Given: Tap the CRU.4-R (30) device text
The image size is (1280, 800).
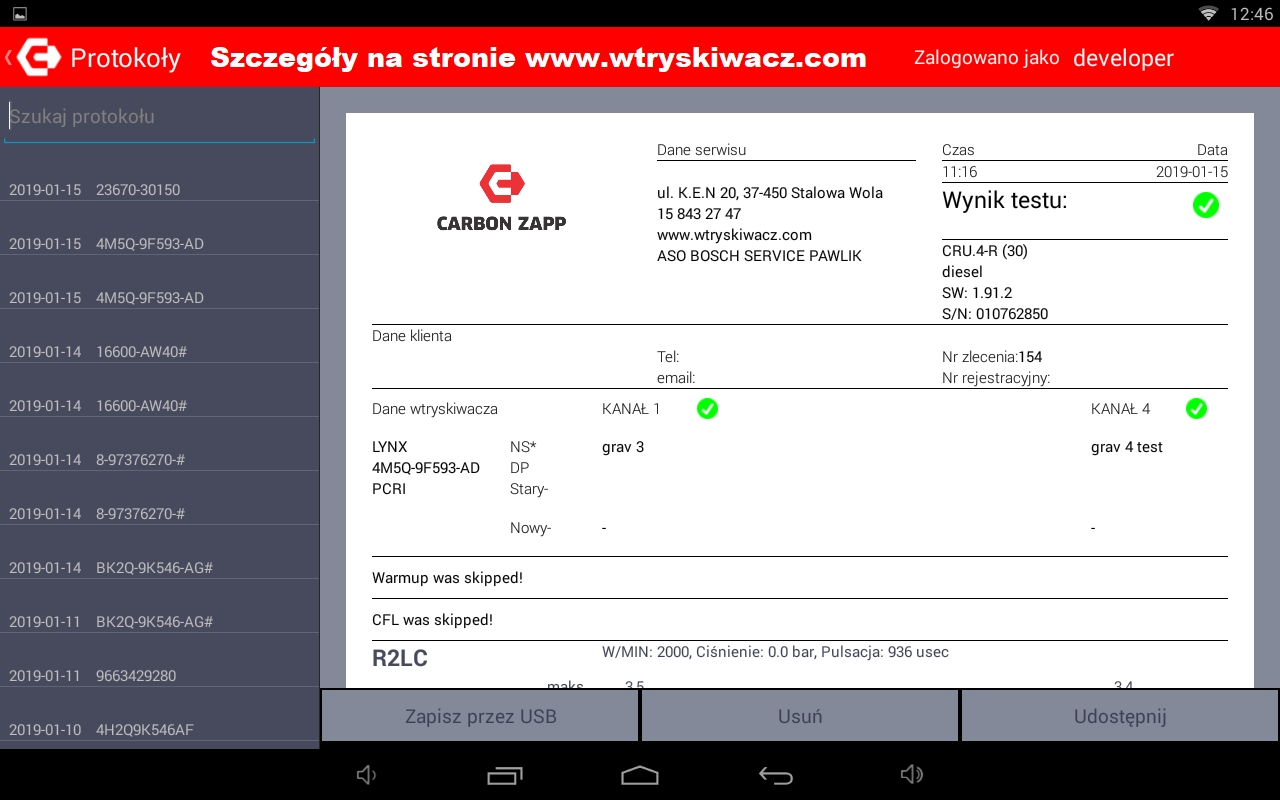Looking at the screenshot, I should coord(985,251).
